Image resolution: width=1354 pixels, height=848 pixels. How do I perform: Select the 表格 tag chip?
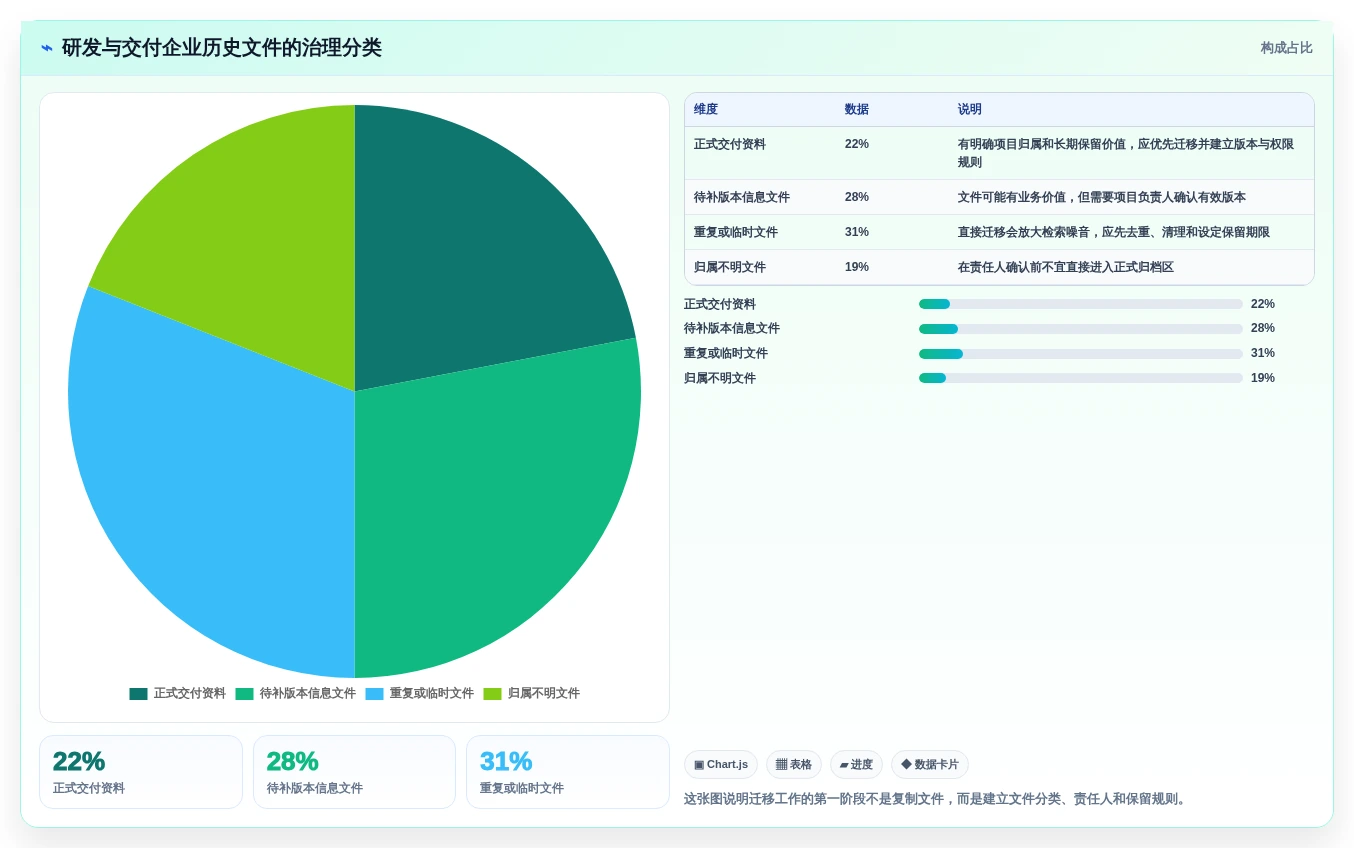pos(794,765)
